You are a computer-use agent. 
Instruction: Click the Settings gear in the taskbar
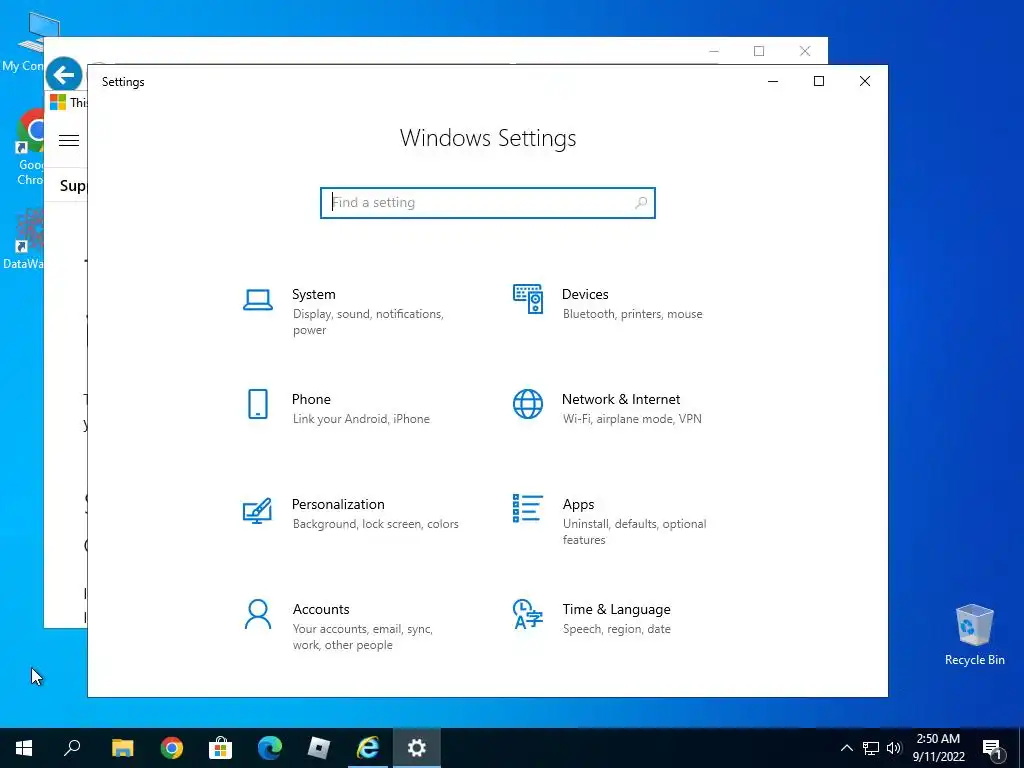(417, 748)
